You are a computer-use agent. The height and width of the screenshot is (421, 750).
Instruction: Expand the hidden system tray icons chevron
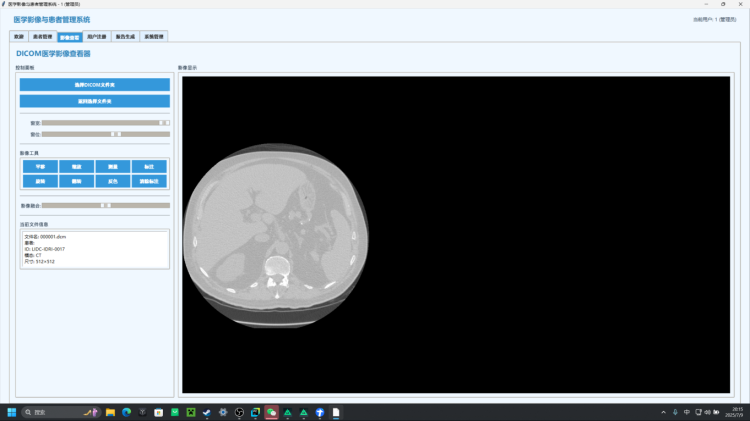(x=662, y=412)
